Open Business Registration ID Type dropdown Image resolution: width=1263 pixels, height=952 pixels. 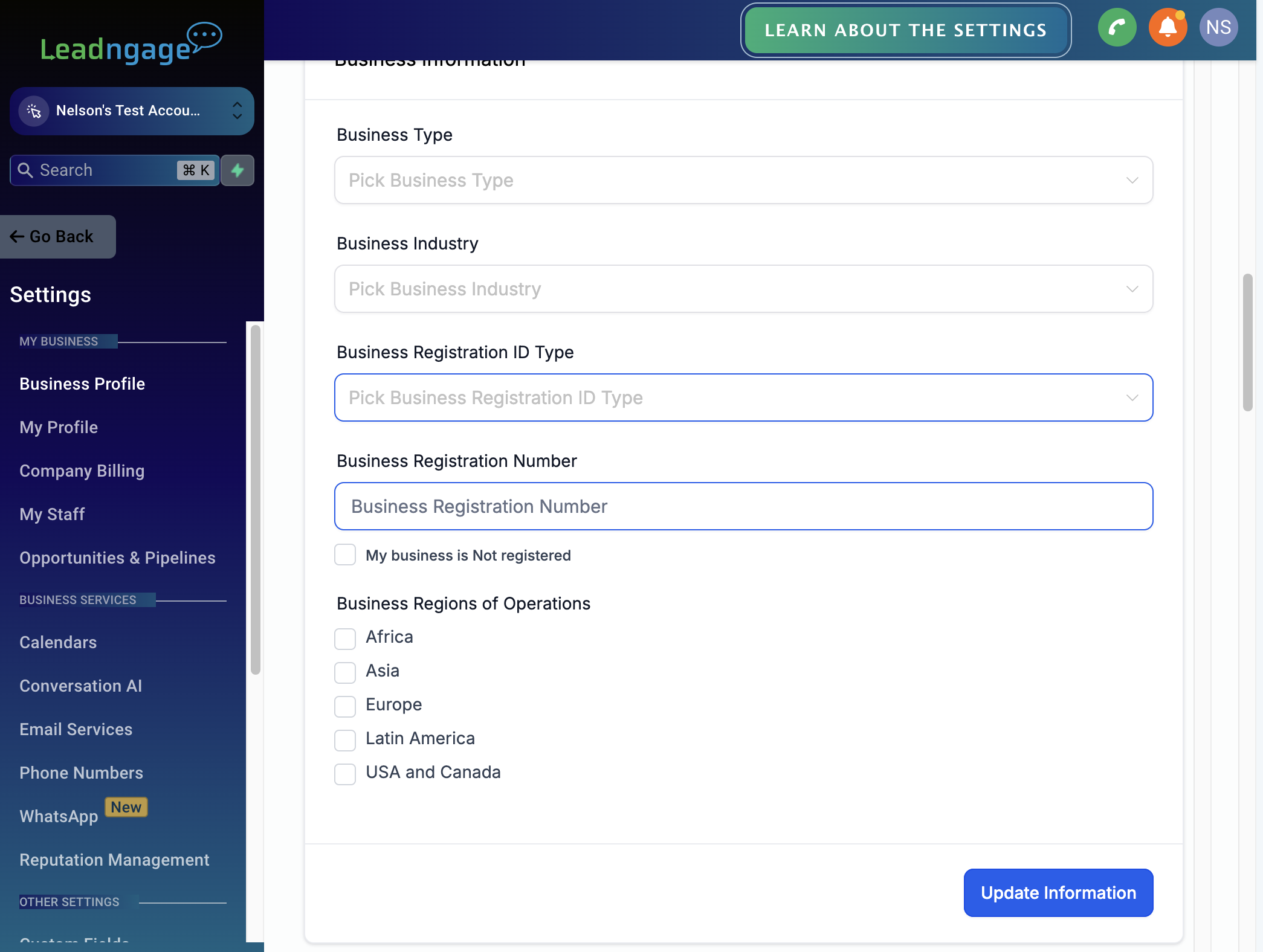point(743,397)
